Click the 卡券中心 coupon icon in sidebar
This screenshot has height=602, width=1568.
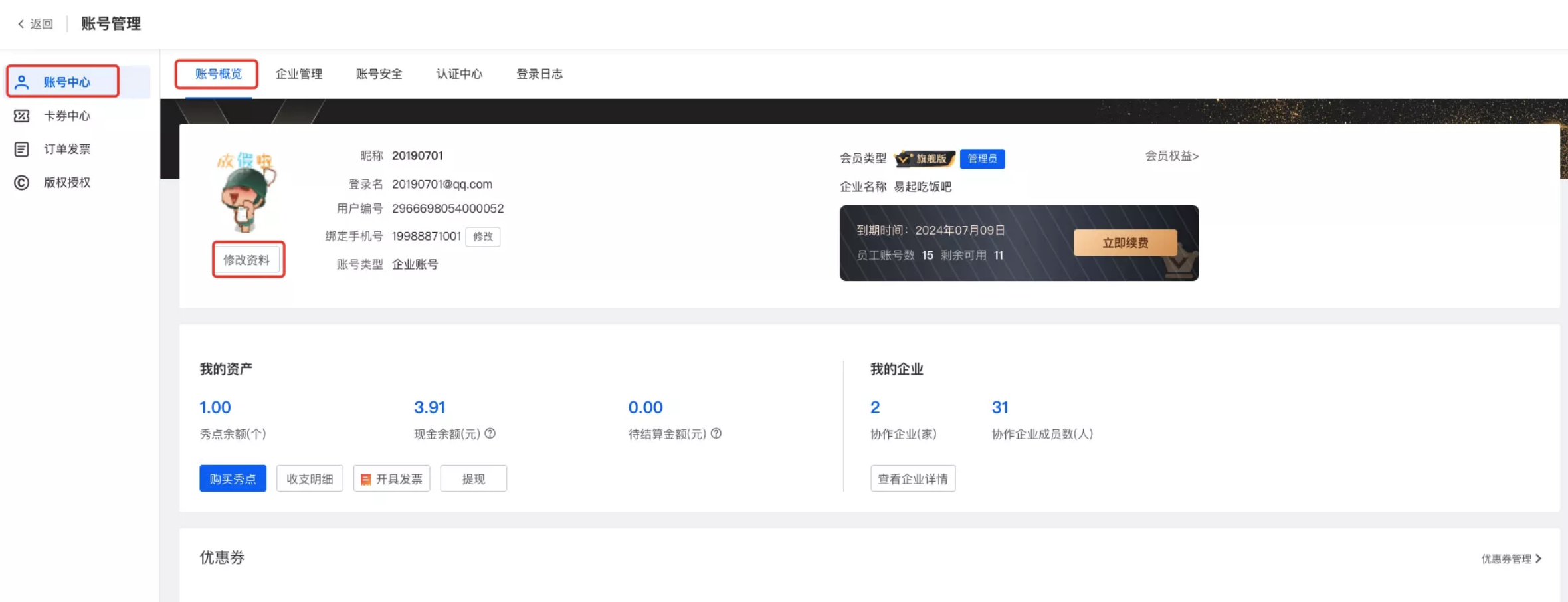(22, 116)
